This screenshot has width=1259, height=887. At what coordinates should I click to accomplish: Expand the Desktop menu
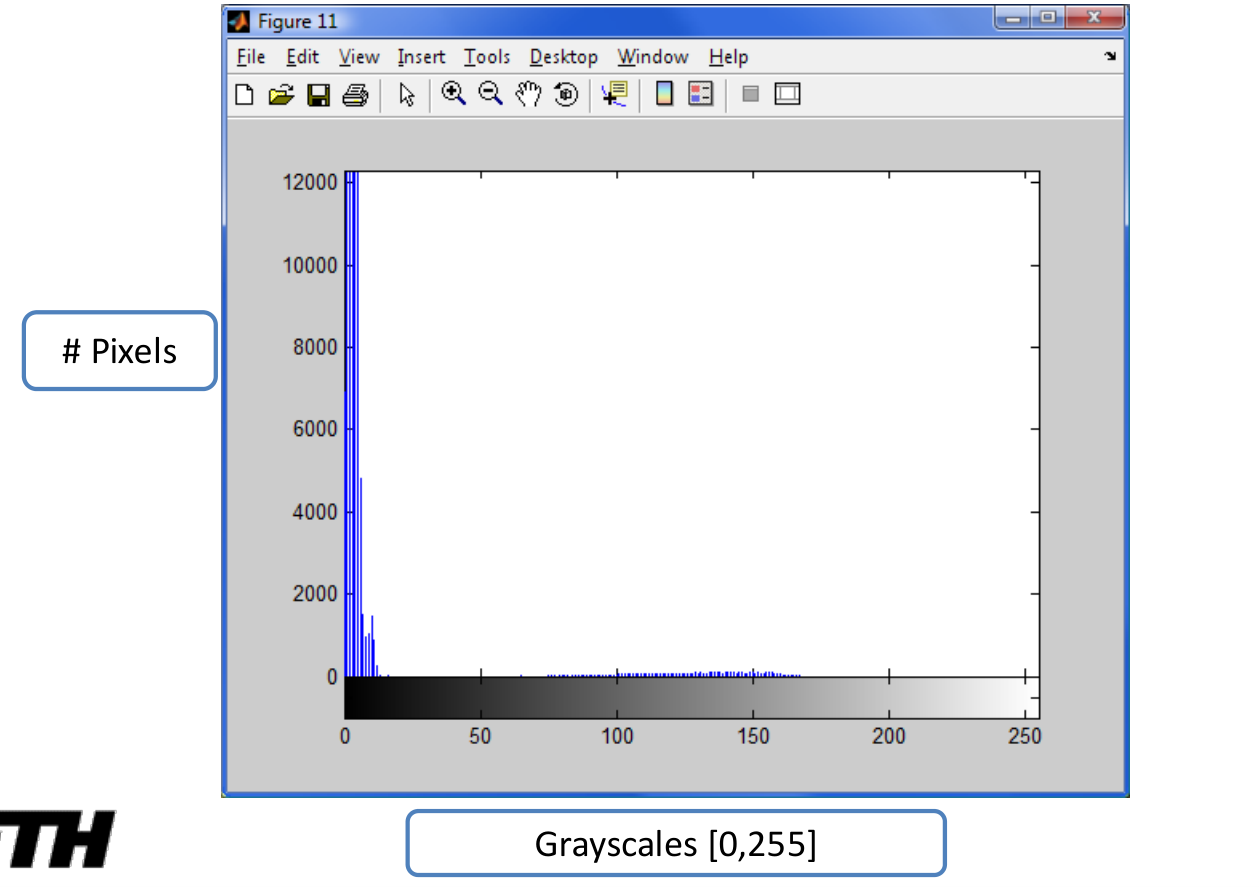pyautogui.click(x=563, y=57)
